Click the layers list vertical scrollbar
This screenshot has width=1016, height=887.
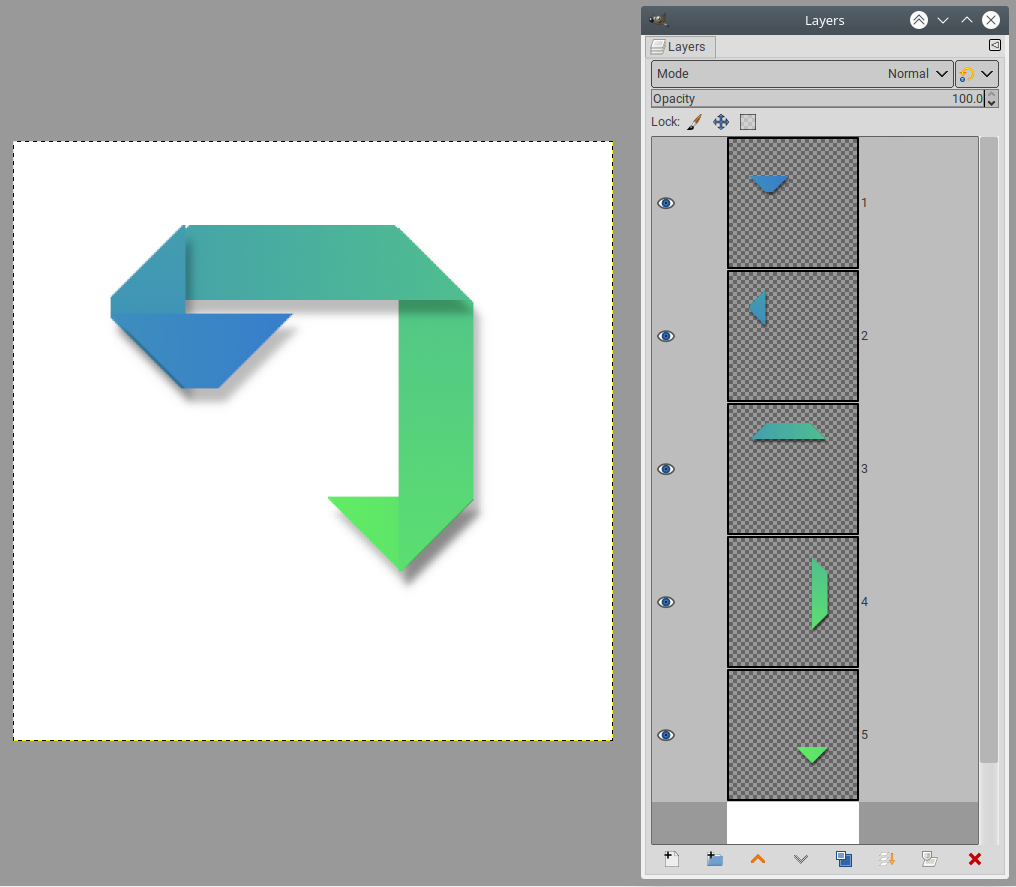point(989,449)
